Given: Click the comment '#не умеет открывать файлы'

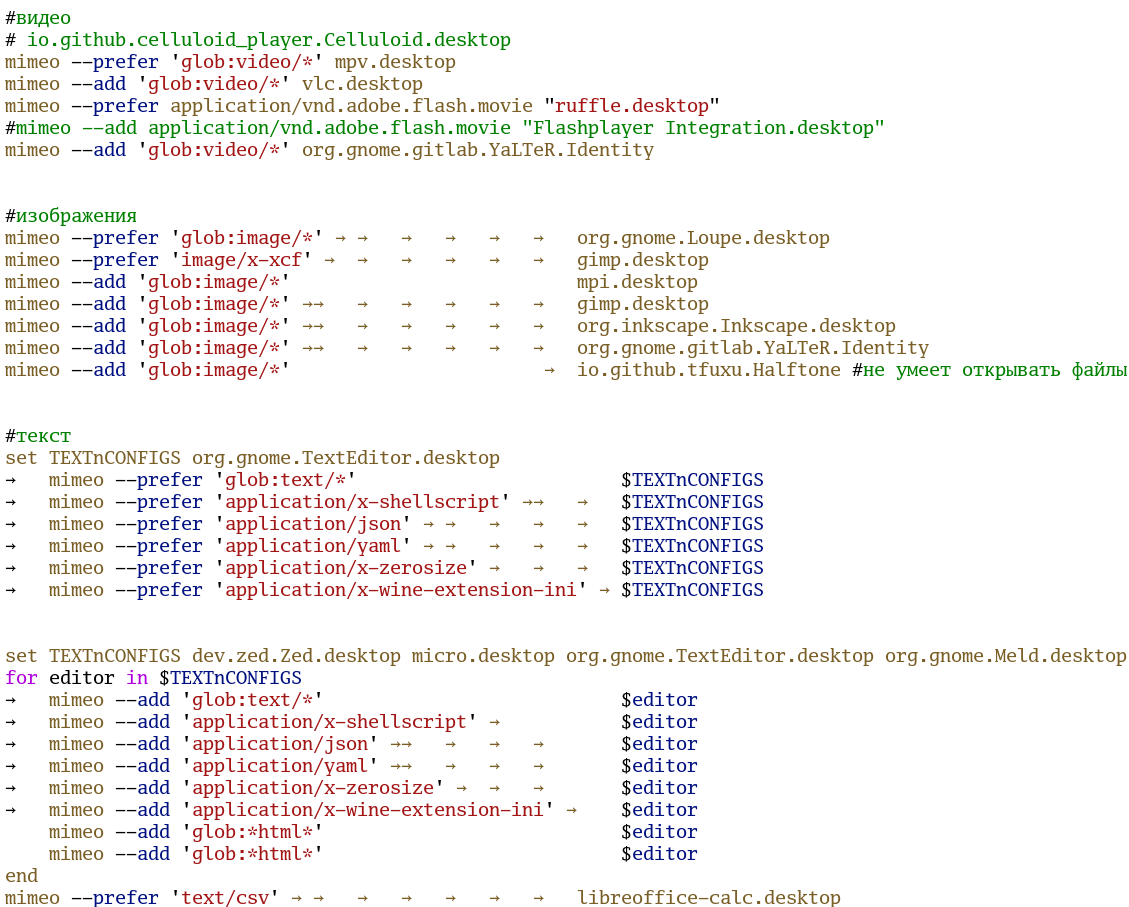Looking at the screenshot, I should pos(990,370).
